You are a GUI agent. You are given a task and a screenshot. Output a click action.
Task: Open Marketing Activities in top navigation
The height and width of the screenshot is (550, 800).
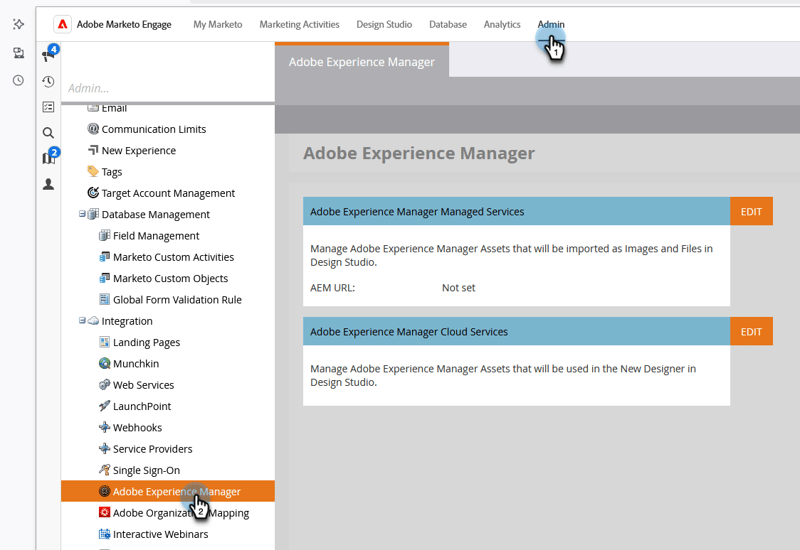[299, 24]
